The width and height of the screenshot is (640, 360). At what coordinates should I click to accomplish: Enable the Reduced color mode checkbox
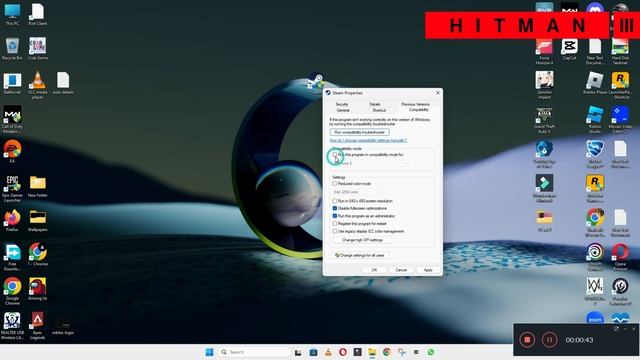pyautogui.click(x=335, y=184)
